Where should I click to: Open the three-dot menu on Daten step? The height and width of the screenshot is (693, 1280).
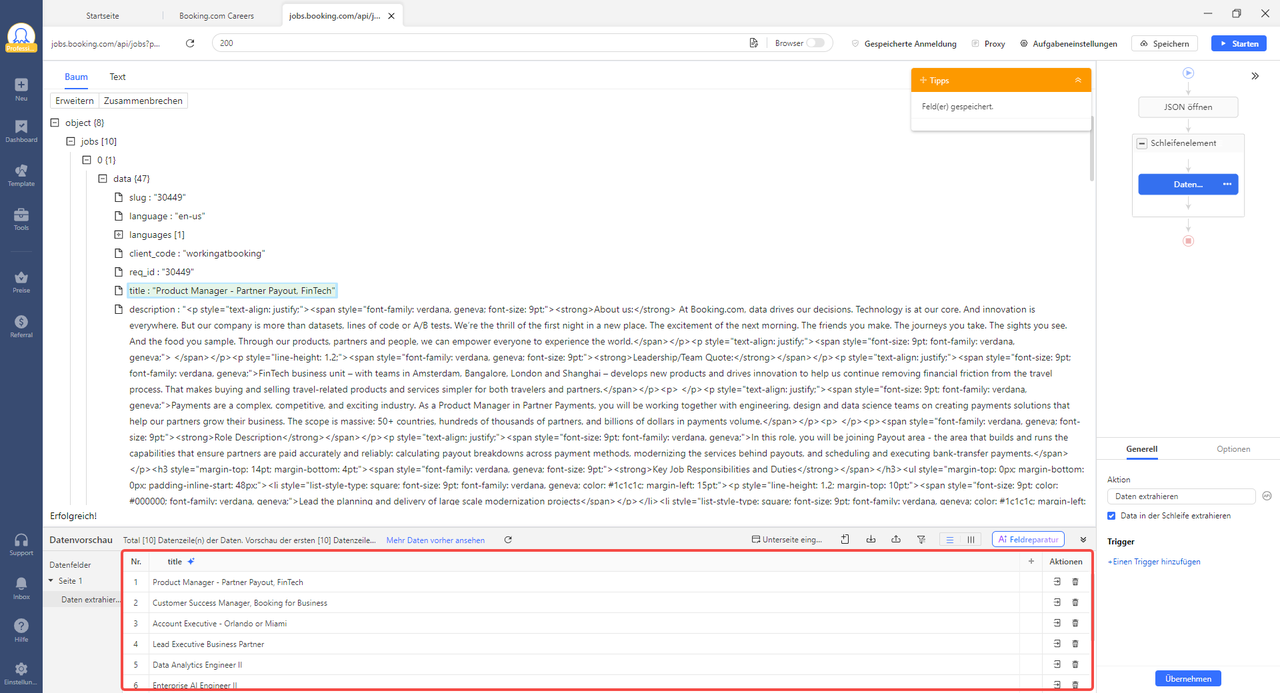(1227, 184)
